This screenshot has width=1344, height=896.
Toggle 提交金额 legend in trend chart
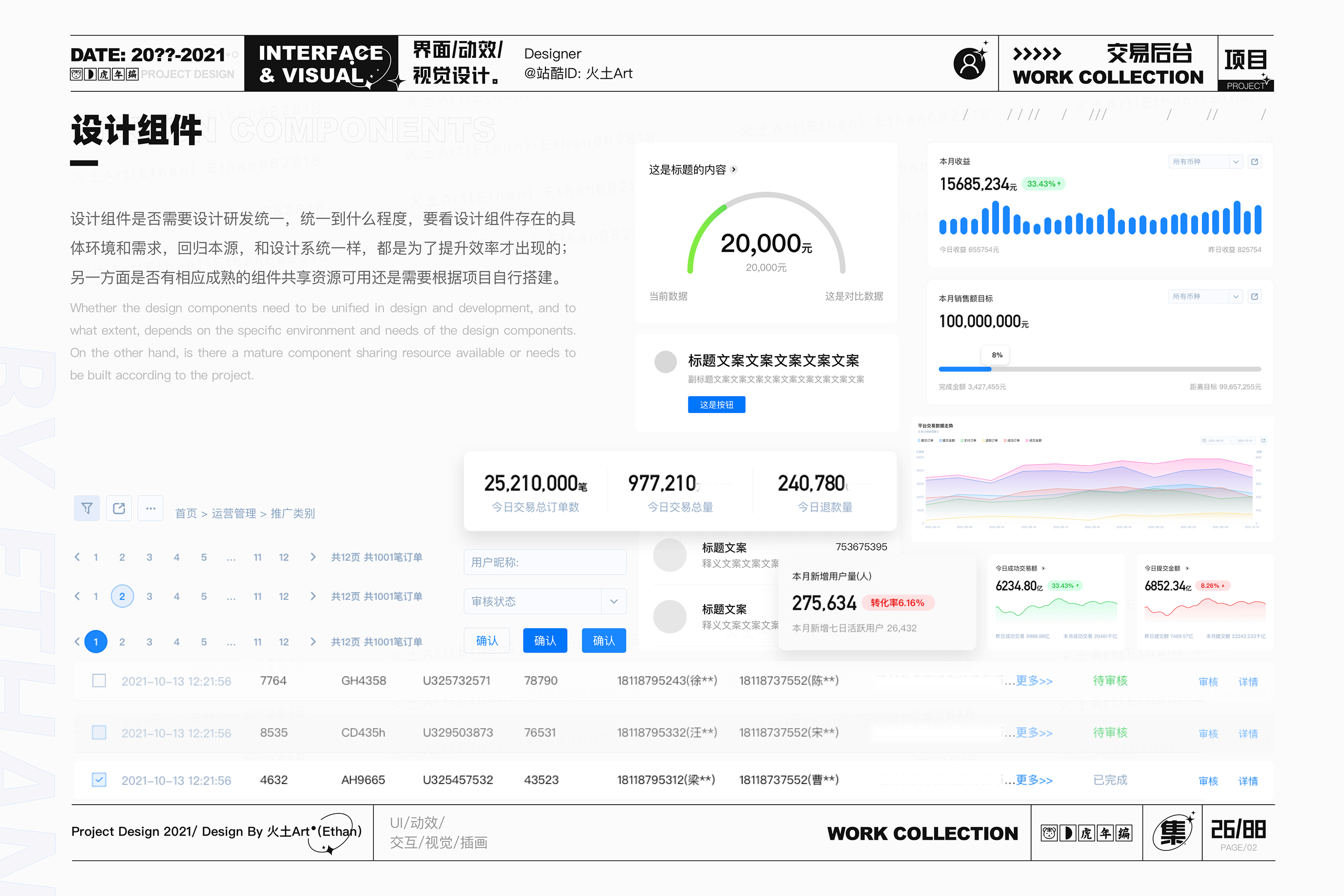pos(947,440)
